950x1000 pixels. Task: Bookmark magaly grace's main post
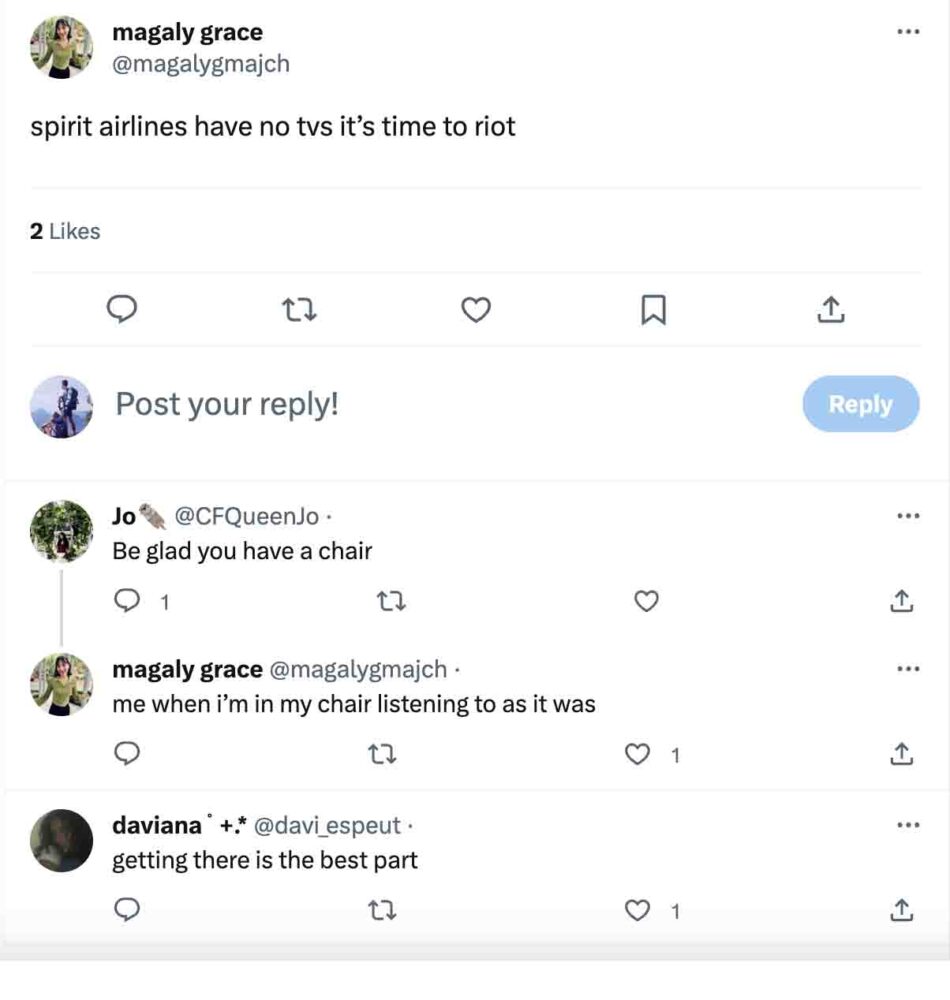pos(652,312)
